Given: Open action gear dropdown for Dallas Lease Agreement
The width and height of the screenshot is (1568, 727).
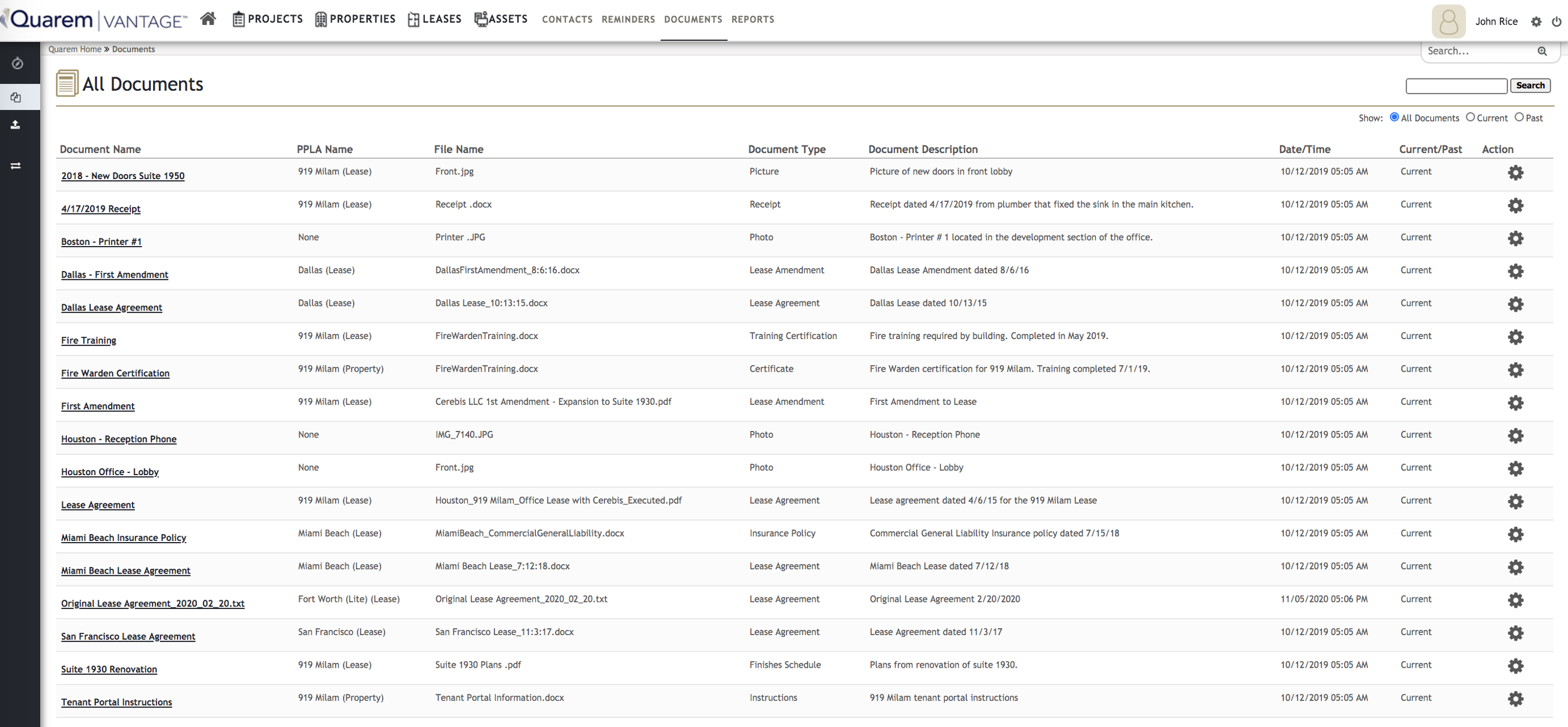Looking at the screenshot, I should [1515, 304].
